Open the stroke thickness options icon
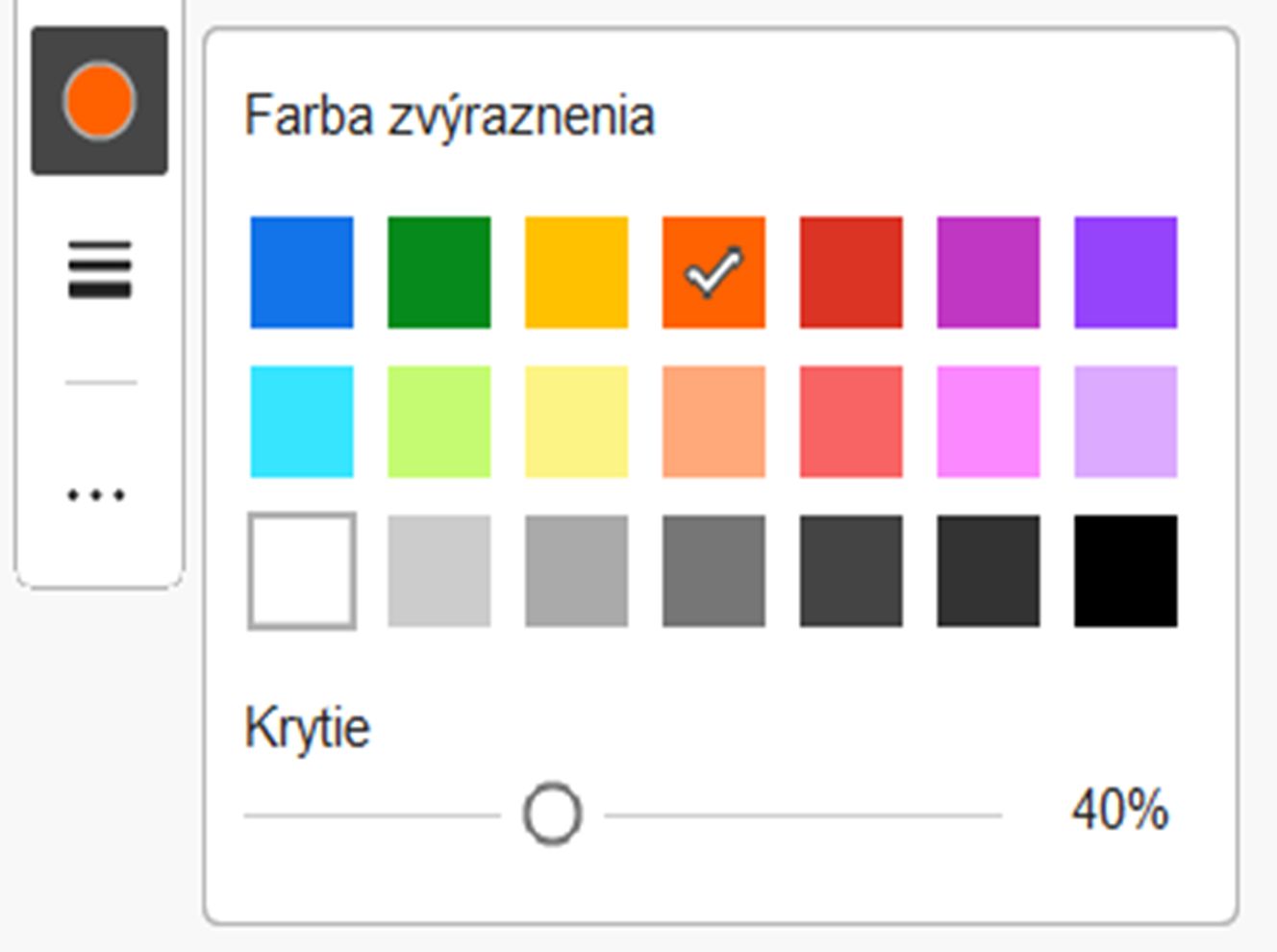Image resolution: width=1277 pixels, height=952 pixels. click(99, 272)
